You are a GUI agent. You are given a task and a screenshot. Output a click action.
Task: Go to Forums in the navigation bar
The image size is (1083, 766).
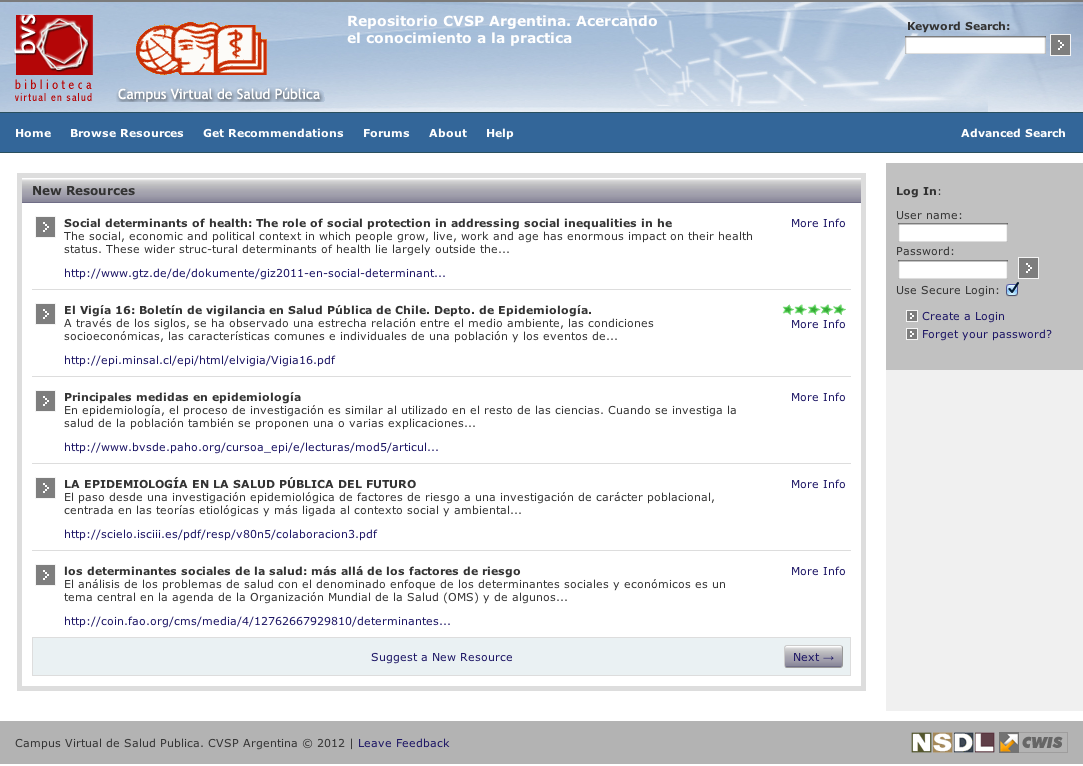386,133
